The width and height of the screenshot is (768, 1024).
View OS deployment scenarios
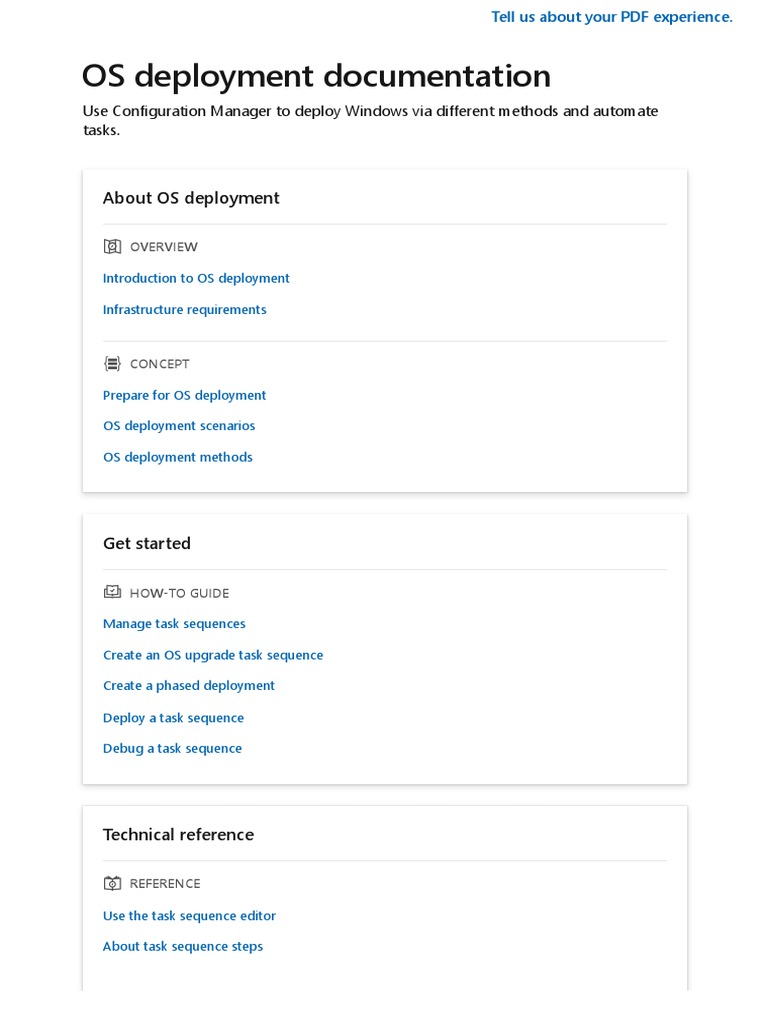(179, 426)
